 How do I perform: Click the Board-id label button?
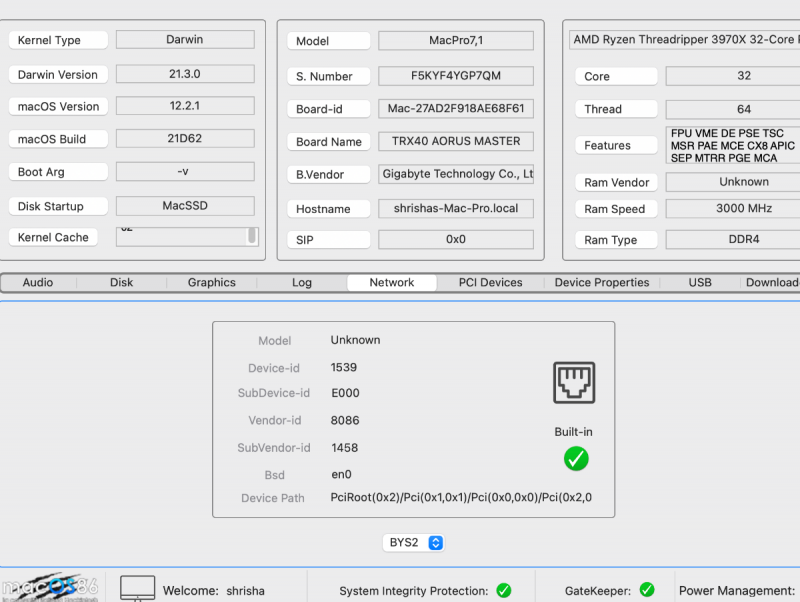point(329,109)
